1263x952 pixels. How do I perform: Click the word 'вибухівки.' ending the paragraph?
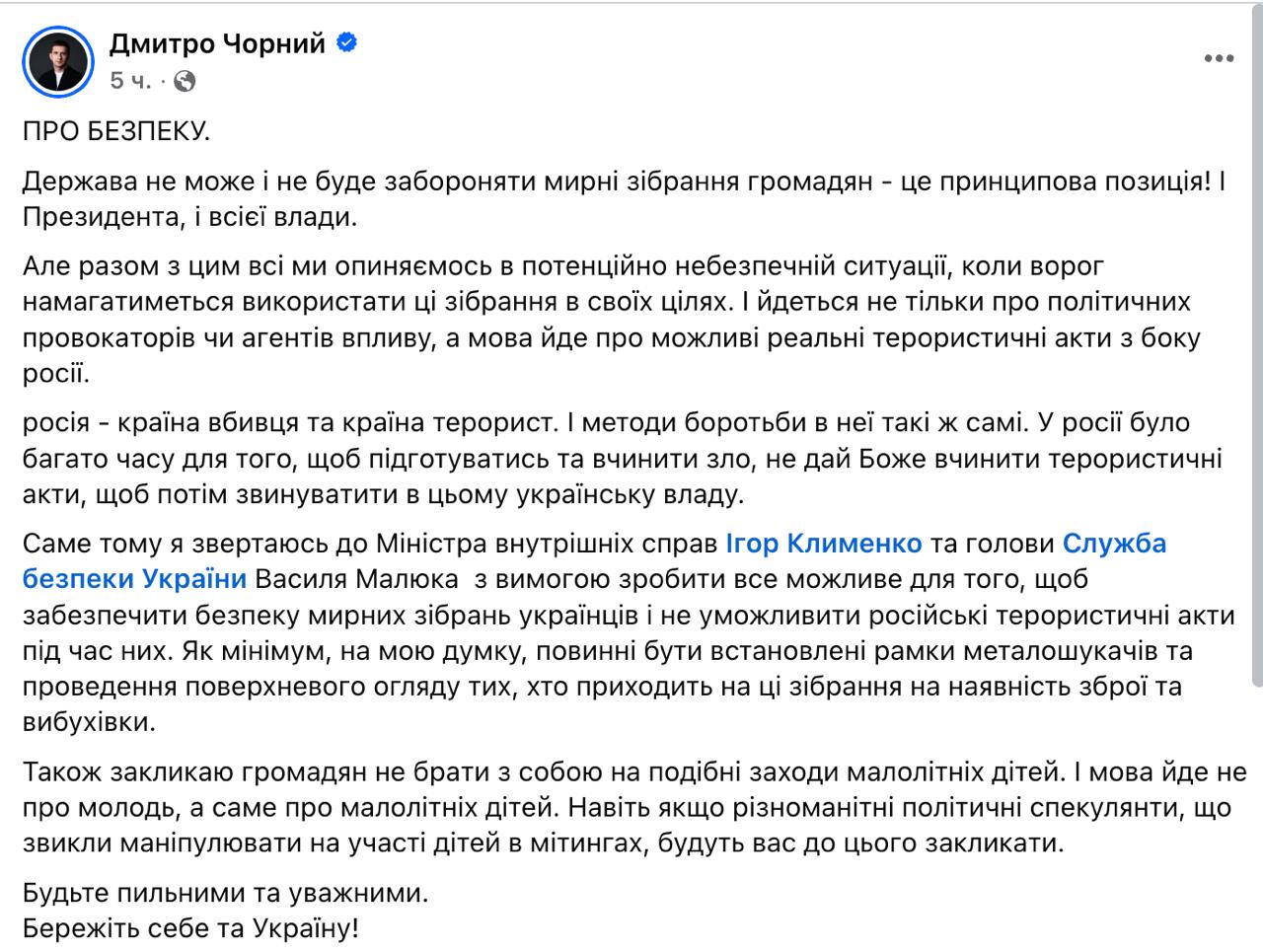[90, 722]
